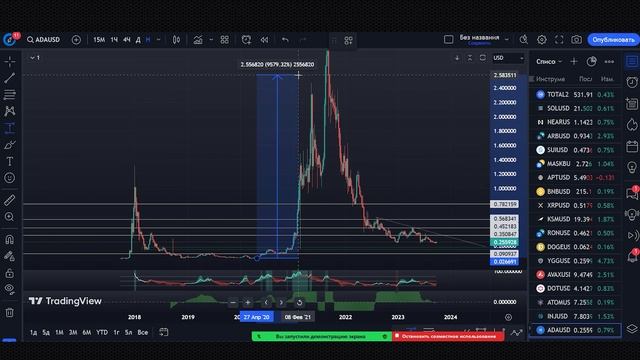The image size is (640, 360).
Task: Open time axis settings gear
Action: 508,317
